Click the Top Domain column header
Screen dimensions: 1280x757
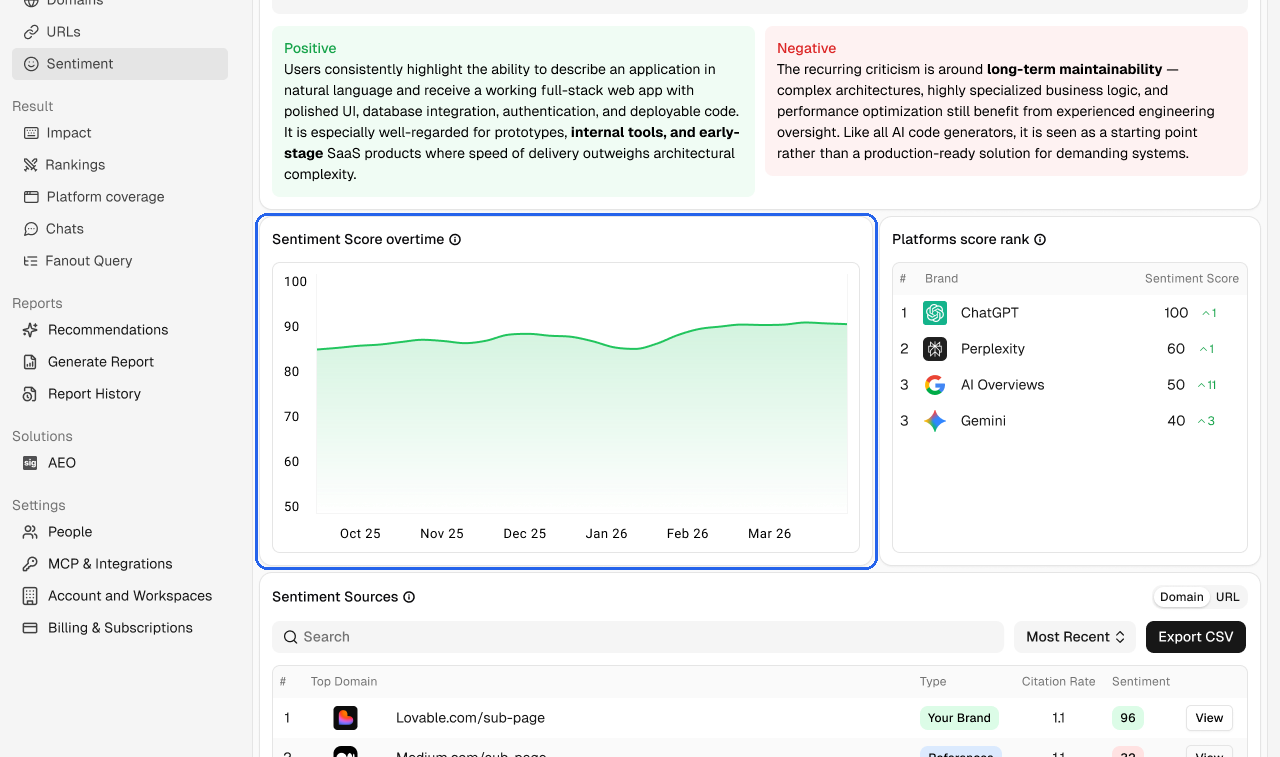[x=344, y=682]
